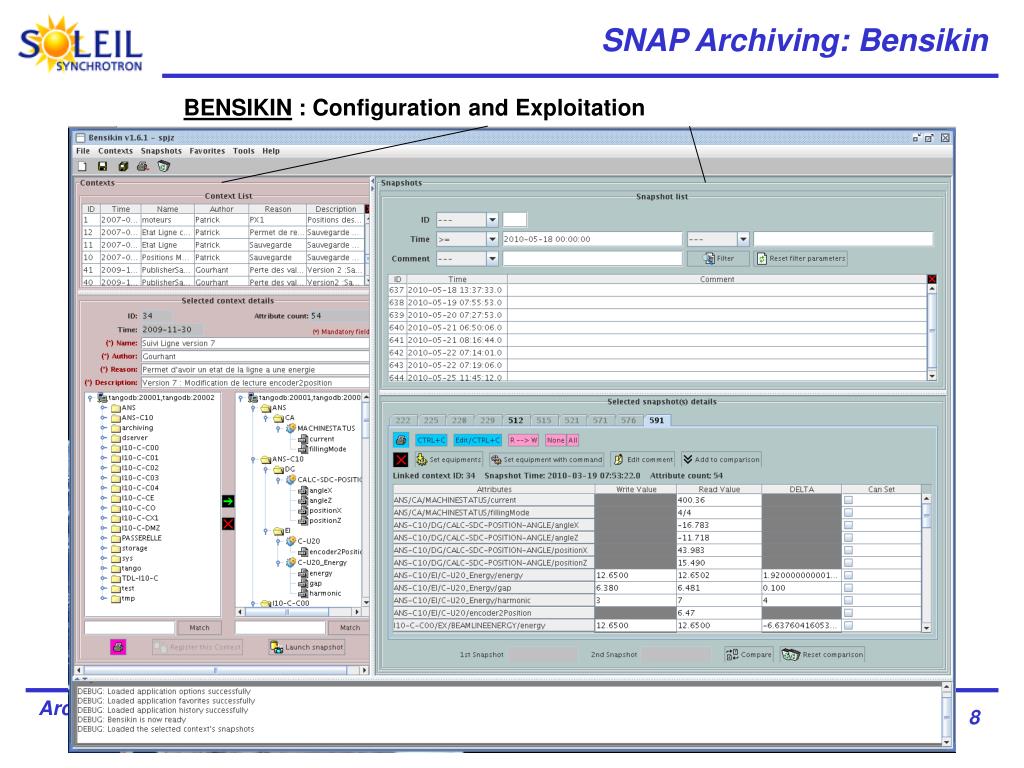
Task: Expand the ANS-C10 node in left tree
Action: (103, 418)
